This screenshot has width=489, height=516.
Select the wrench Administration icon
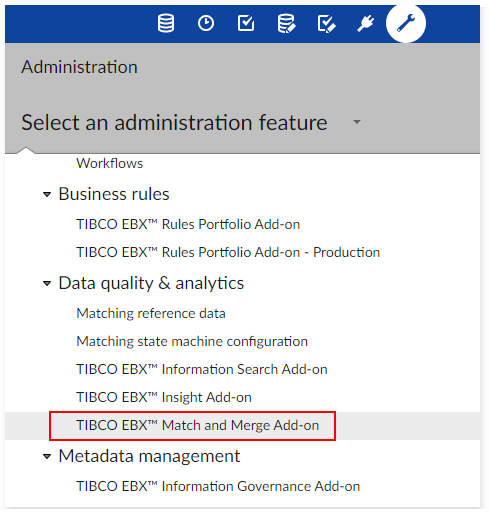[406, 23]
